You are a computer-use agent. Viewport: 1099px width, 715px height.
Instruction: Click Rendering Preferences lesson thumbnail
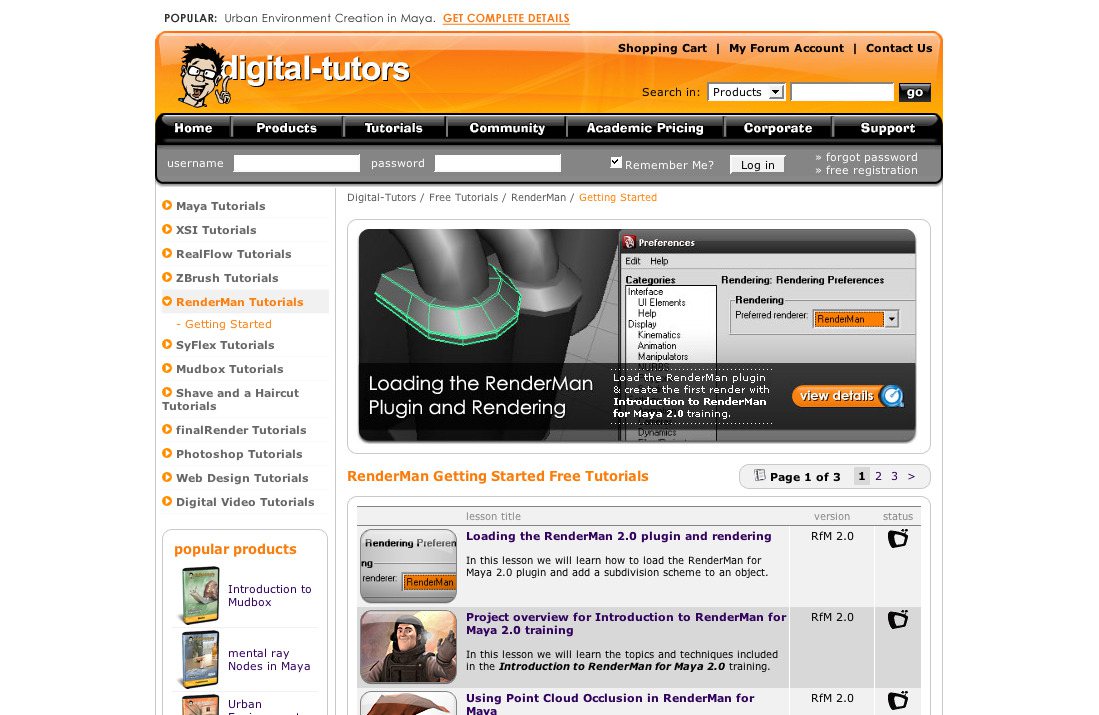click(409, 566)
